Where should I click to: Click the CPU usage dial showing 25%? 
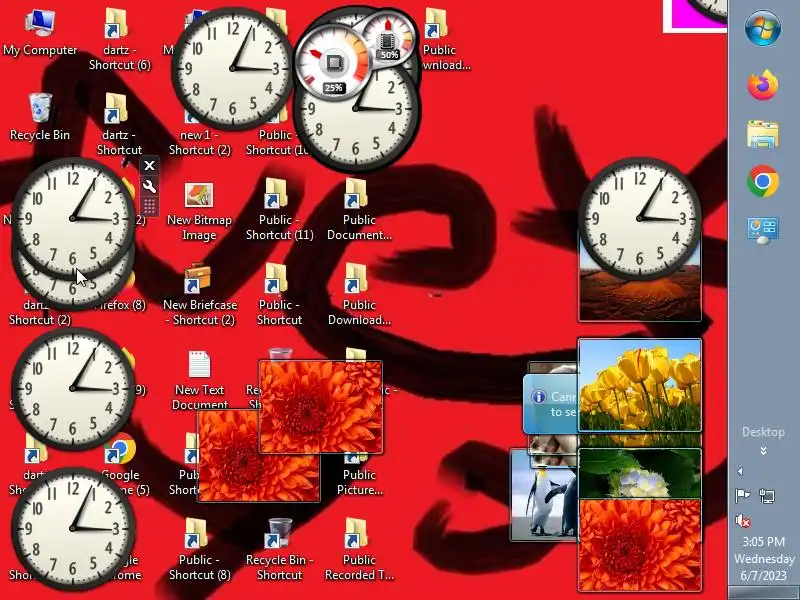coord(333,62)
